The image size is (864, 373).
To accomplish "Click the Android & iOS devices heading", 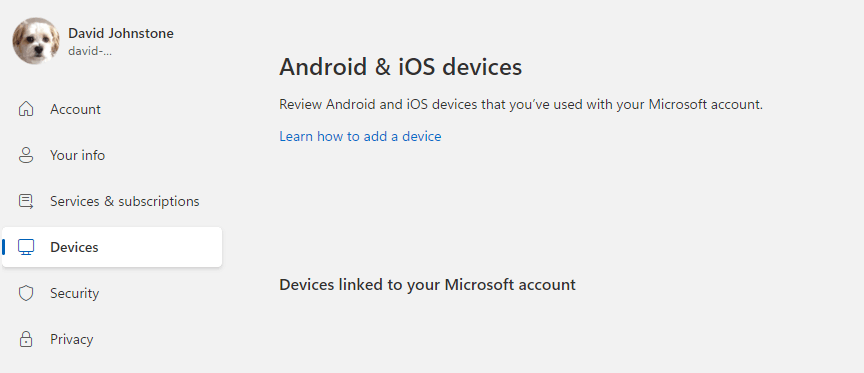I will [x=401, y=67].
